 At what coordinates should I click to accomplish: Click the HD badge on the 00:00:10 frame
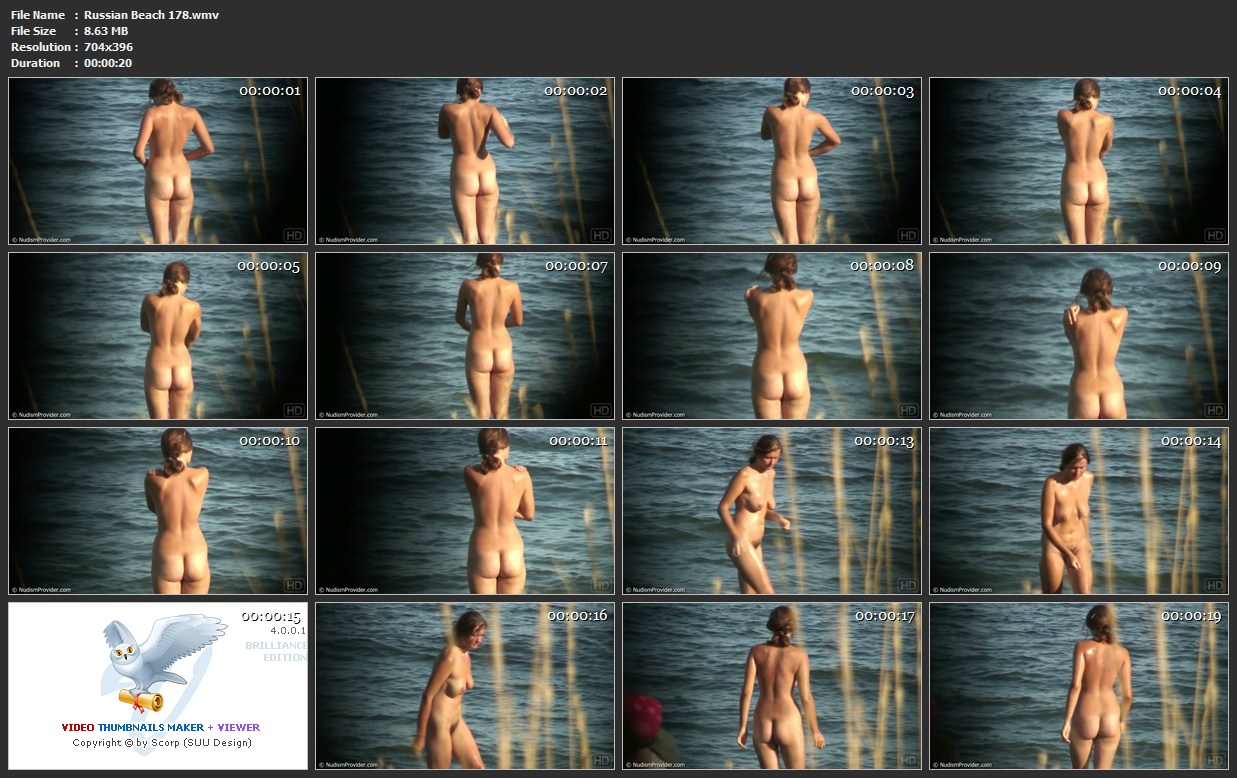(x=294, y=585)
